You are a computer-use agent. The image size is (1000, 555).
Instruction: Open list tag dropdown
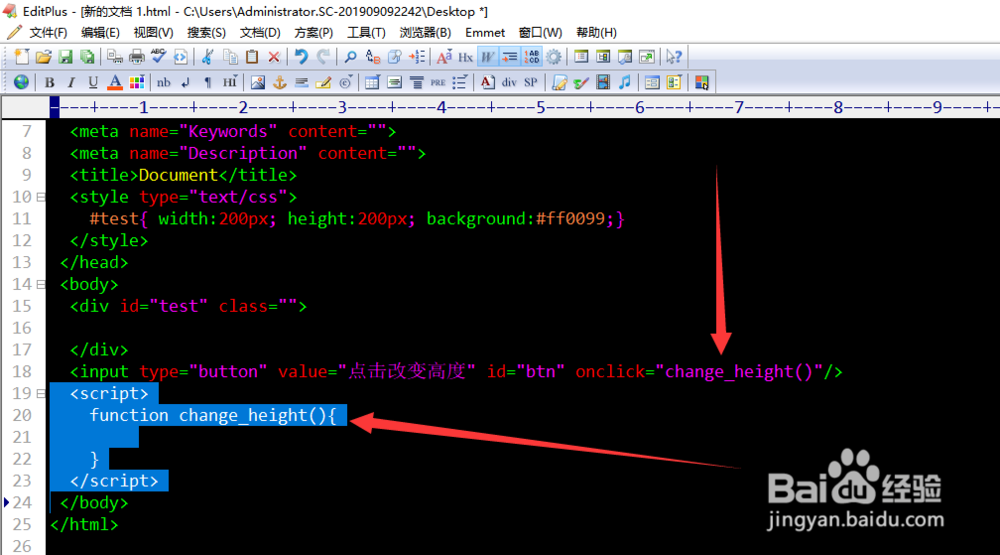click(x=460, y=82)
